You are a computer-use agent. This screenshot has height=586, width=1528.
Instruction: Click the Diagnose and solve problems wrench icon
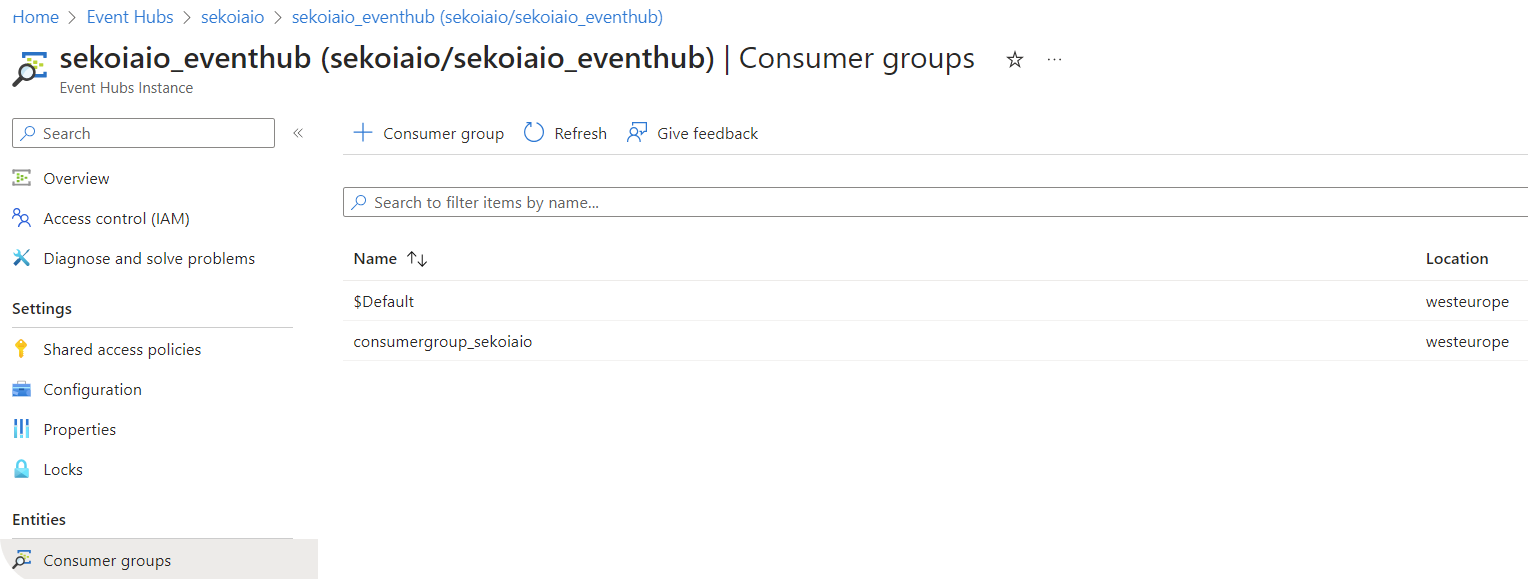tap(21, 258)
